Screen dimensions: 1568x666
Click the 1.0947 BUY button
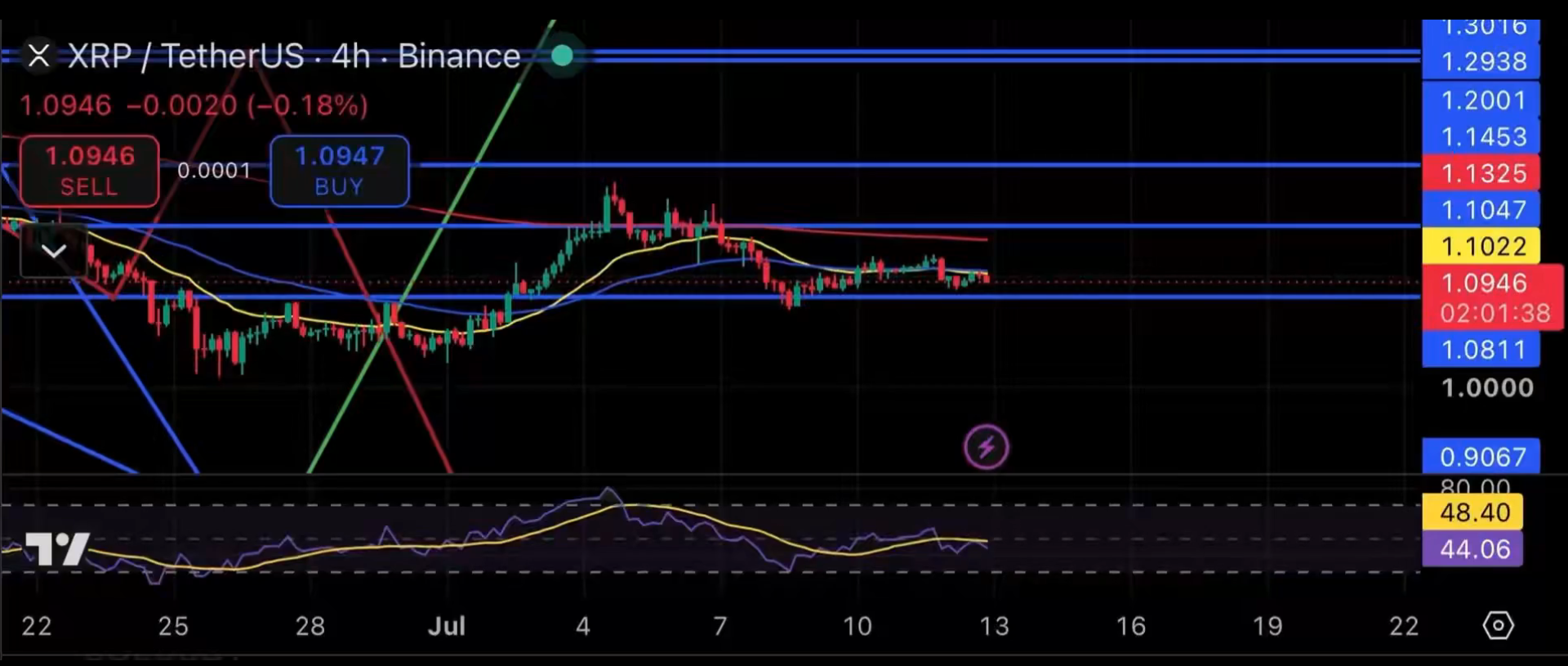coord(340,171)
